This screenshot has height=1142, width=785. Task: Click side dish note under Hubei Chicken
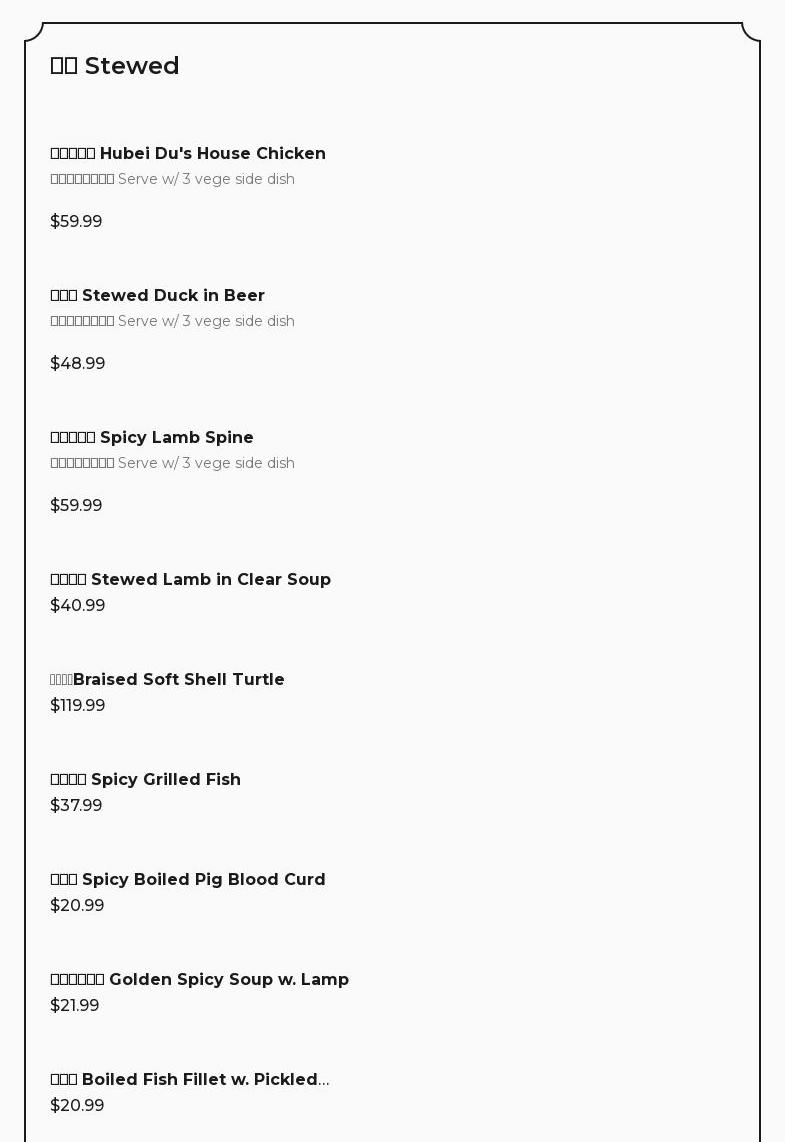[173, 179]
